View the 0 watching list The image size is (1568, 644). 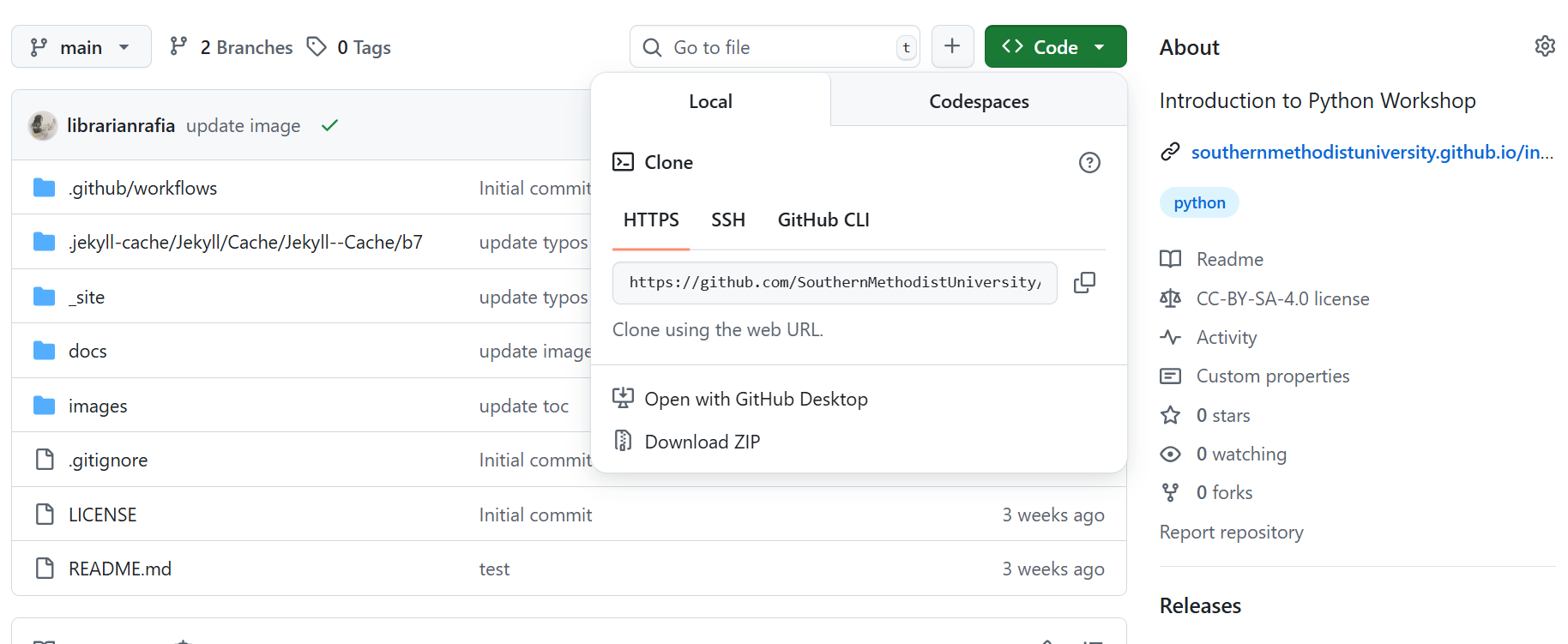point(1241,454)
